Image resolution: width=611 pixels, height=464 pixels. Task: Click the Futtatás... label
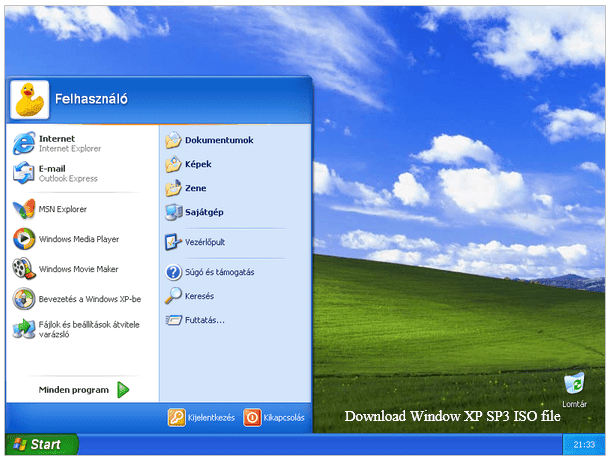tap(205, 320)
